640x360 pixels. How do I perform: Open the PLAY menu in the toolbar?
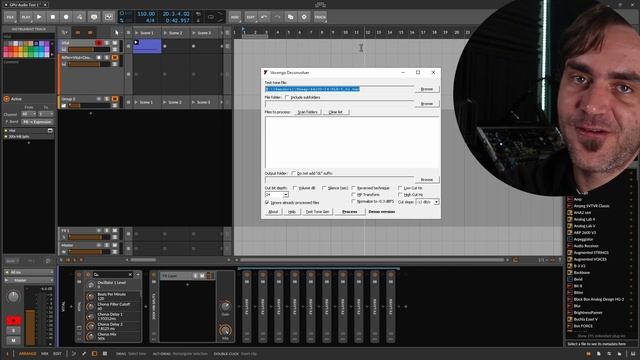click(x=26, y=17)
